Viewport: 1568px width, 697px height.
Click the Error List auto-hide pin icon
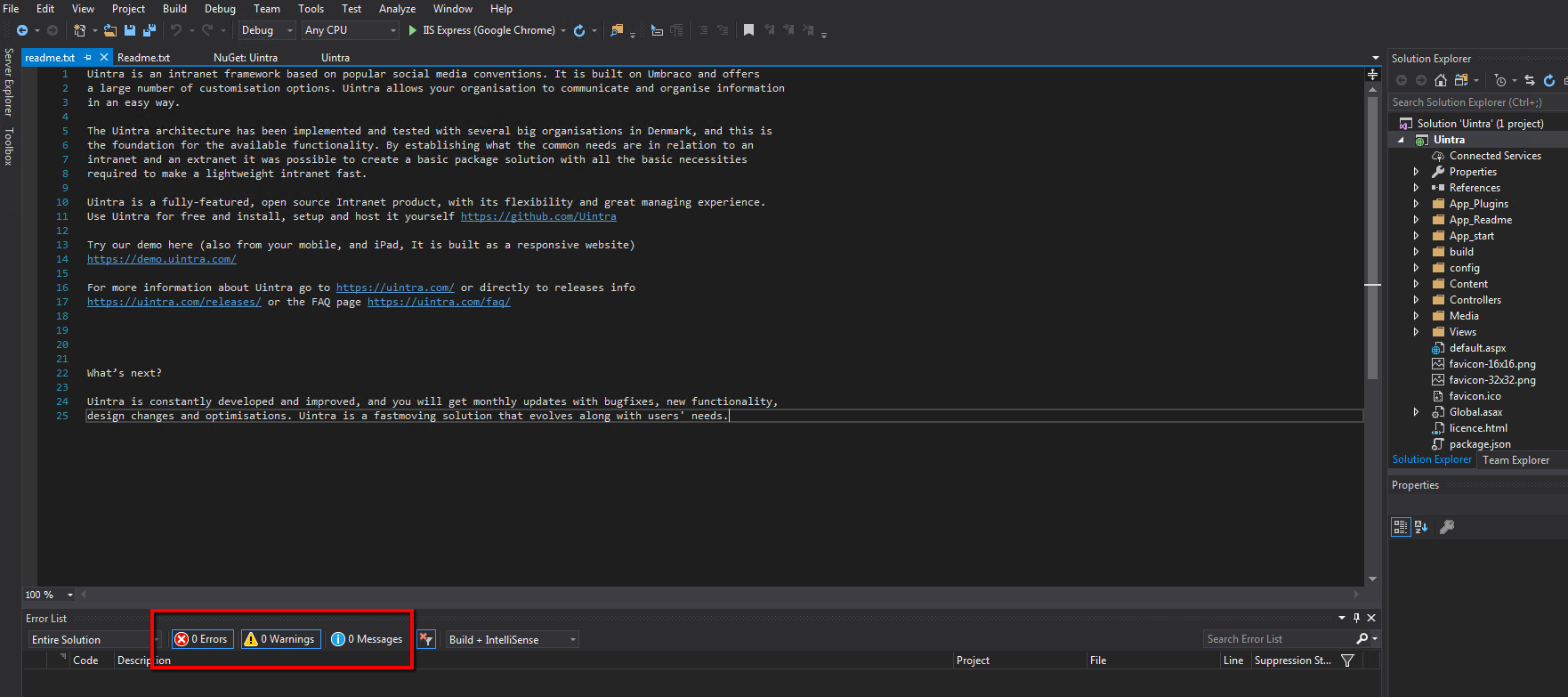[x=1356, y=618]
